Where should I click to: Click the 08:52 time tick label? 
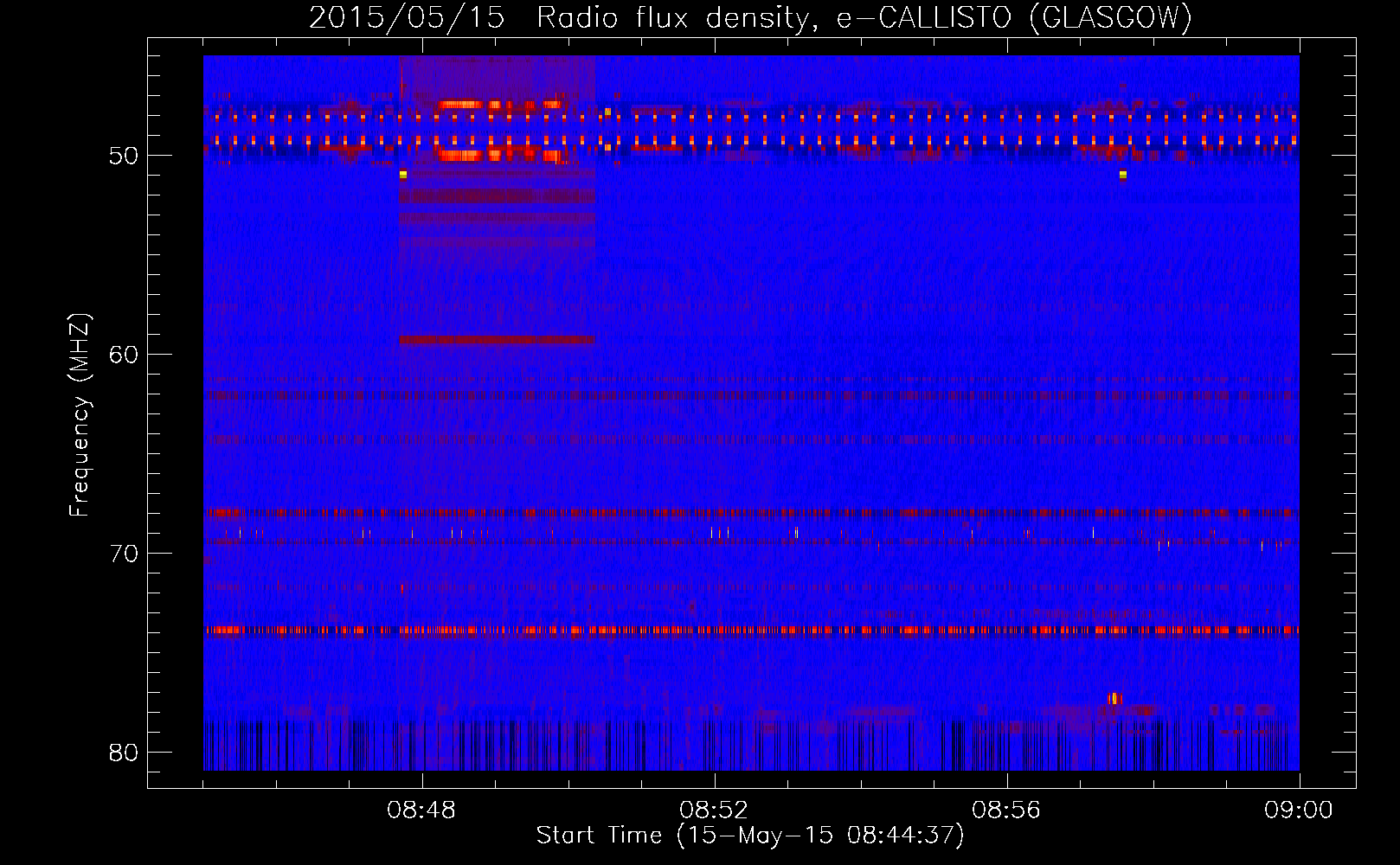(x=714, y=811)
